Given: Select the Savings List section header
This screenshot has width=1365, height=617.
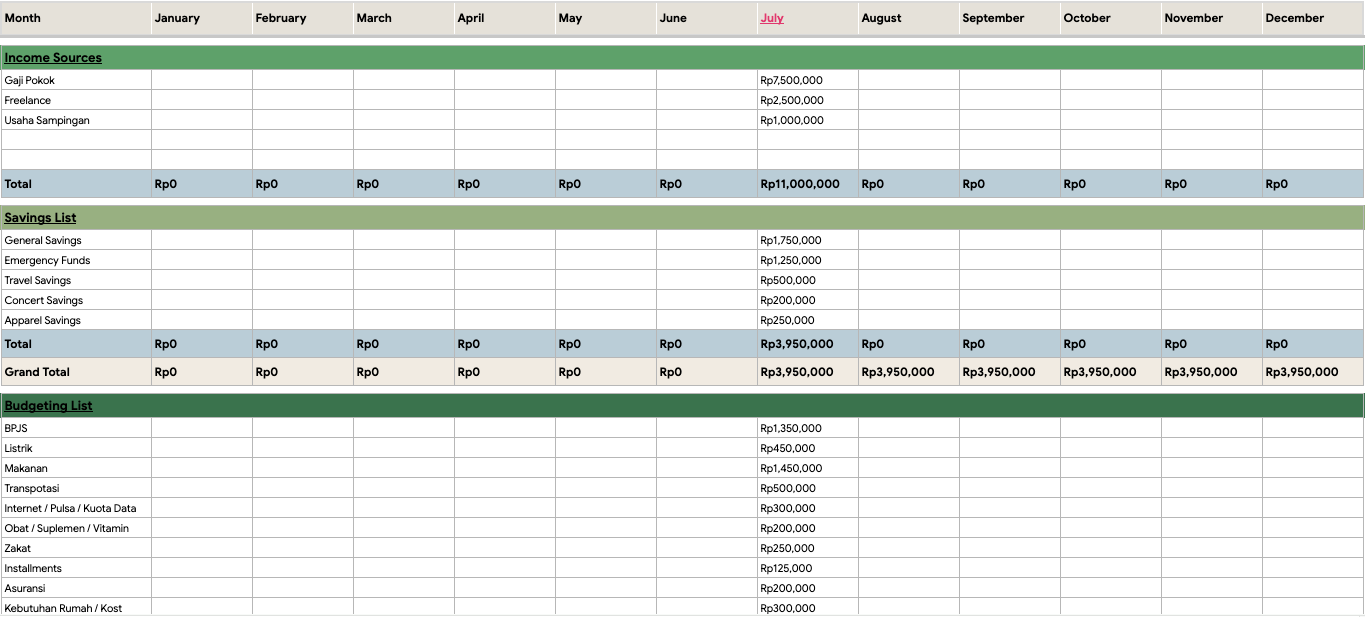Looking at the screenshot, I should click(x=40, y=218).
